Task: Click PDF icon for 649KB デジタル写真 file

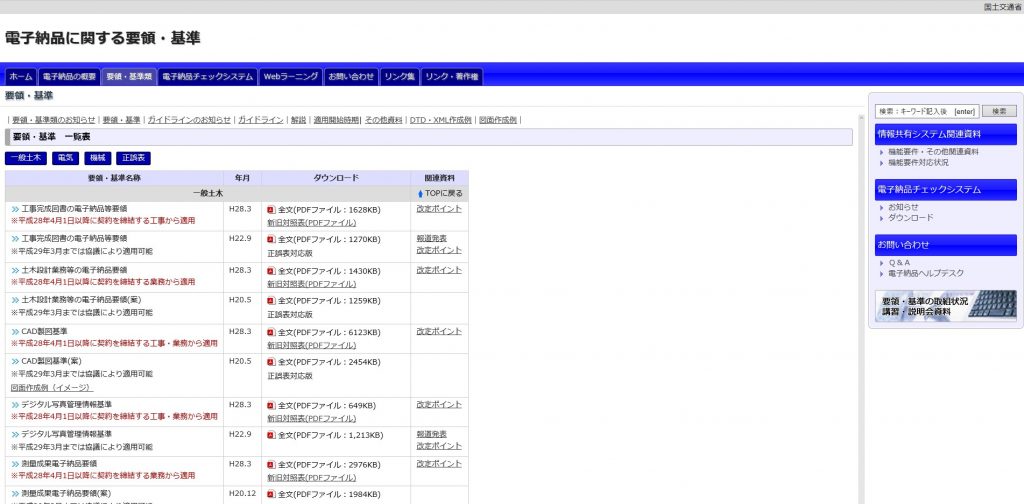Action: (271, 405)
